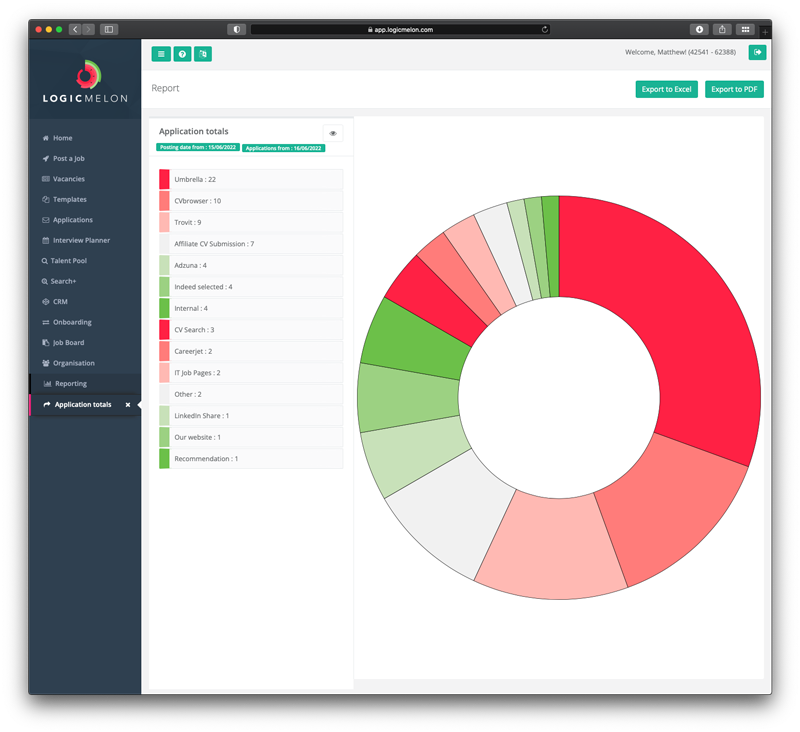Open a new browser tab with plus
This screenshot has width=800, height=732.
tap(764, 32)
